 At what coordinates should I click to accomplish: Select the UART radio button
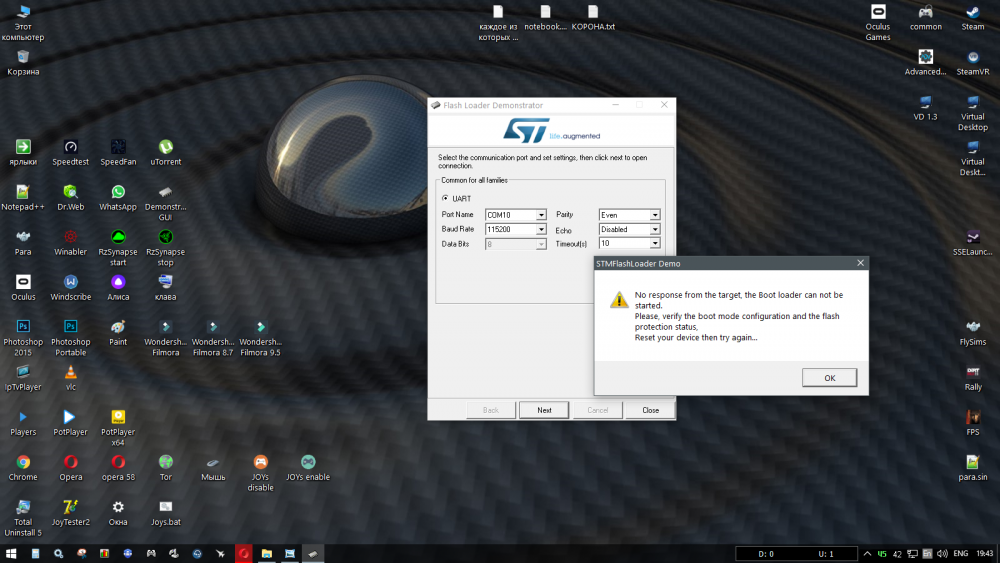(x=446, y=198)
